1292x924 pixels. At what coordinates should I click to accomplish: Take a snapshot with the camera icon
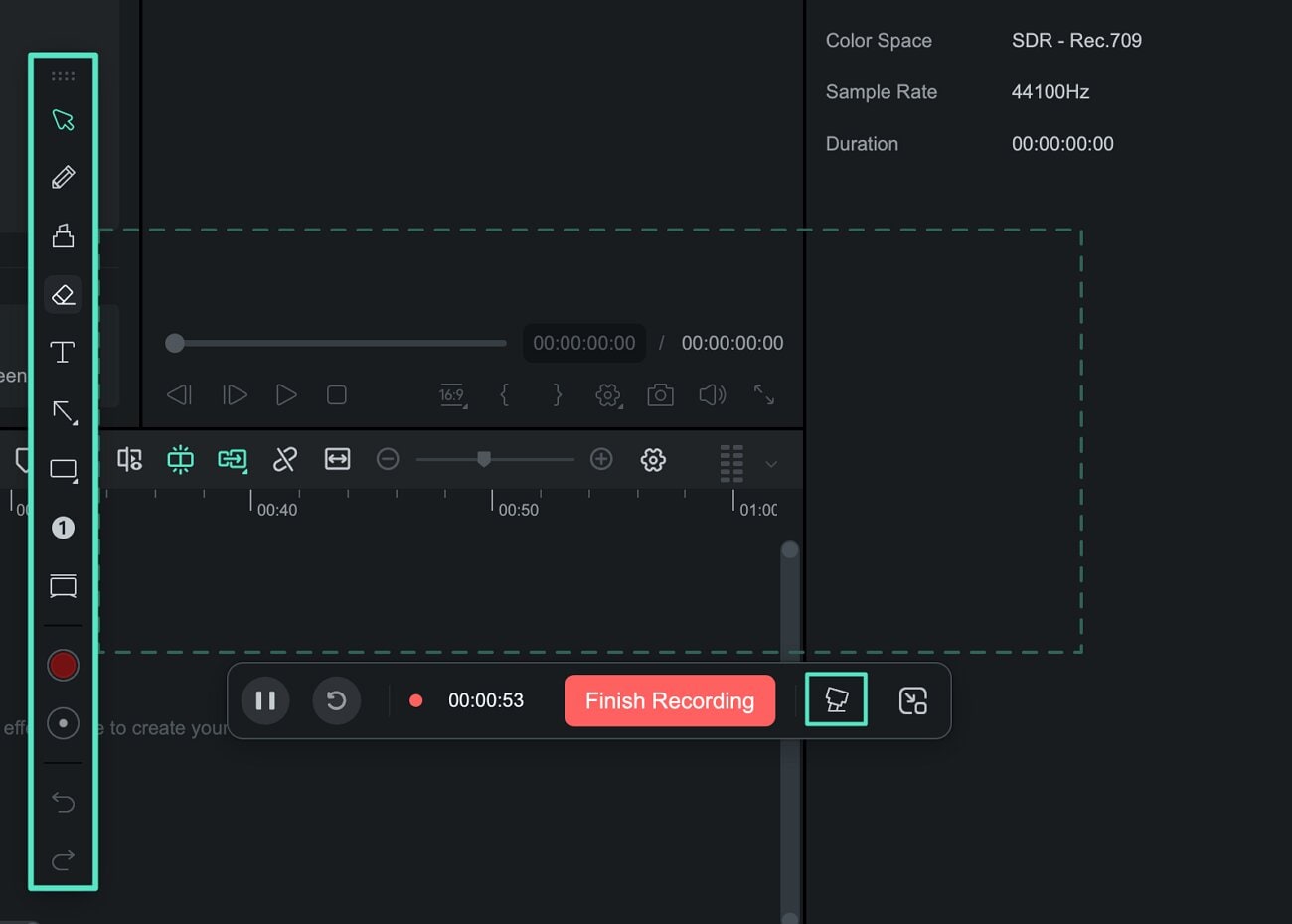[660, 395]
